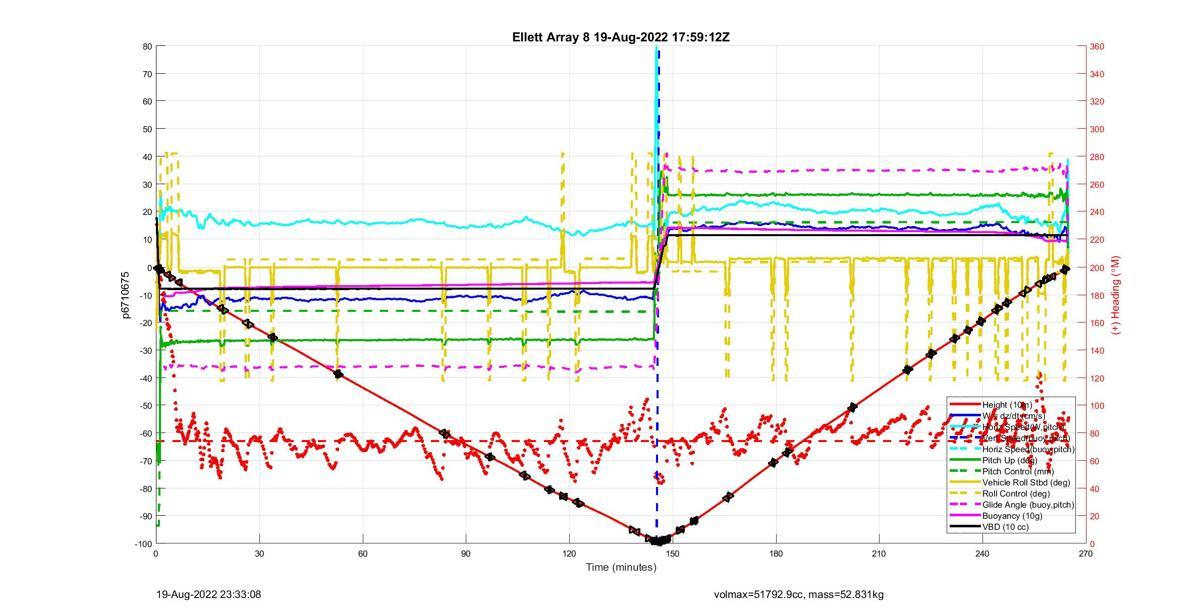Click the left y-axis tick label '-60'

point(145,433)
